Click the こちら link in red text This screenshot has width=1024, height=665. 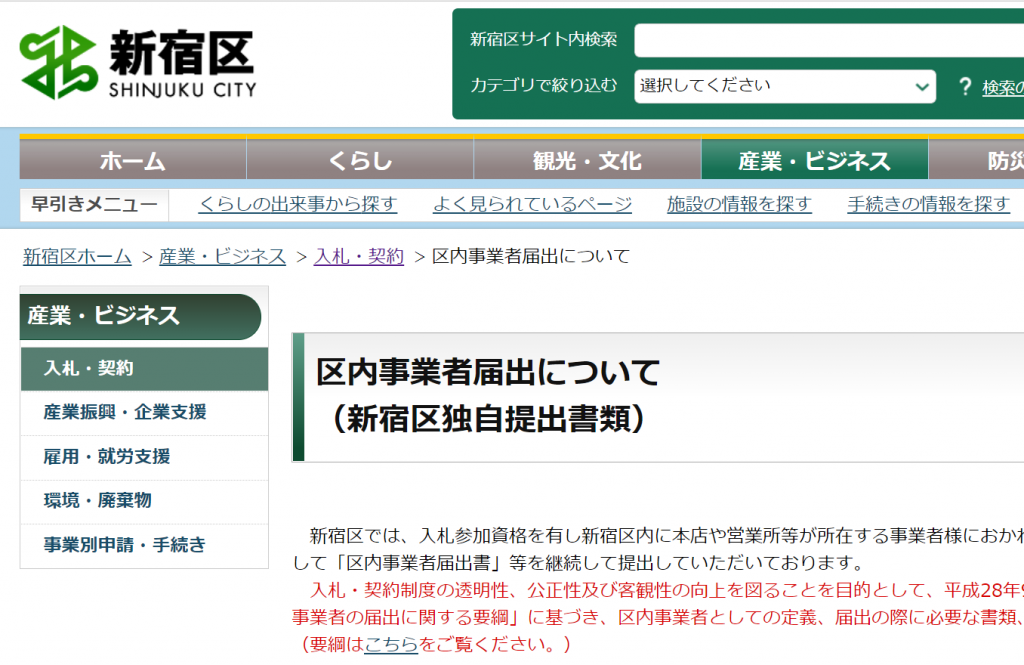click(391, 644)
